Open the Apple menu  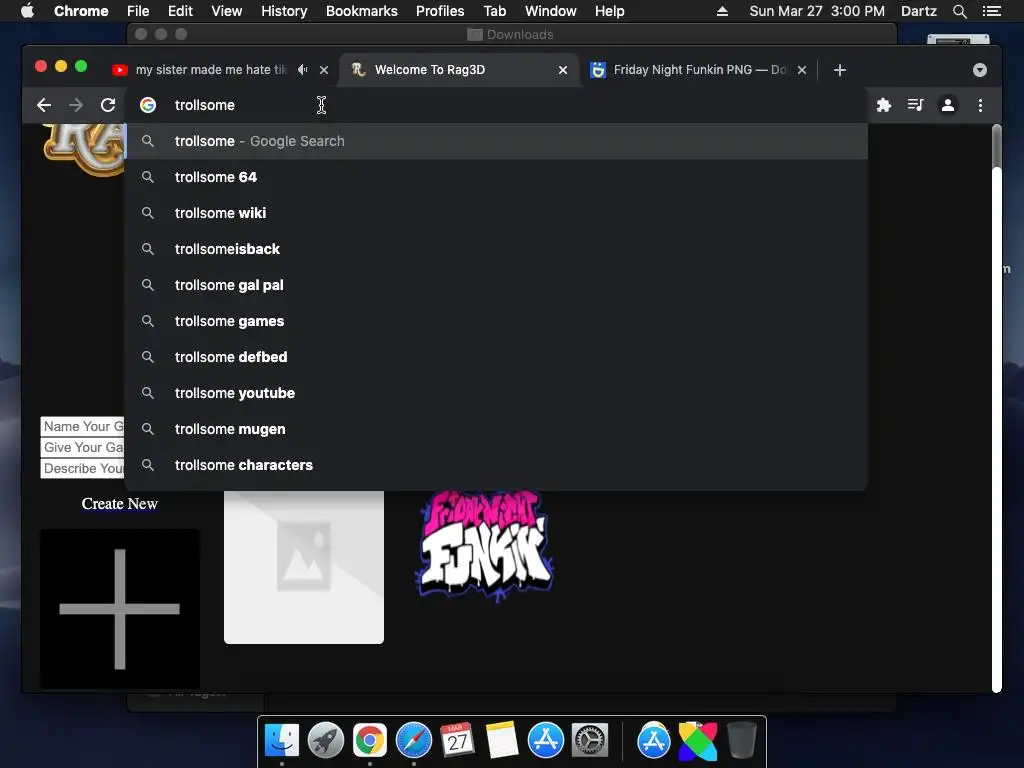coord(27,11)
